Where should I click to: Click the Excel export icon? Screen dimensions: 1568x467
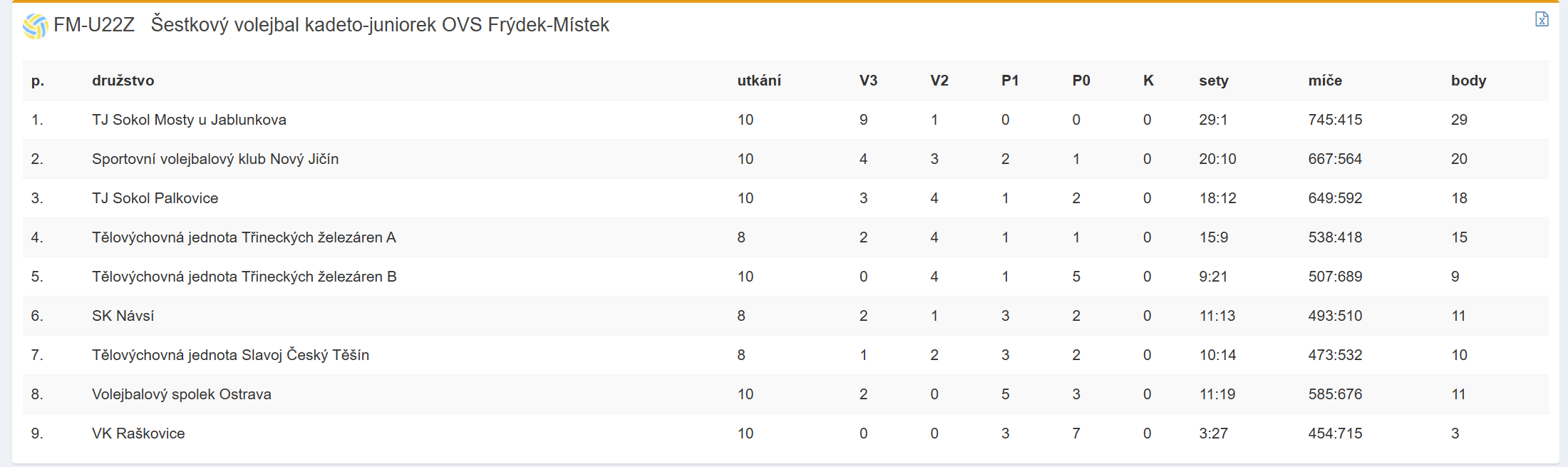tap(1542, 19)
